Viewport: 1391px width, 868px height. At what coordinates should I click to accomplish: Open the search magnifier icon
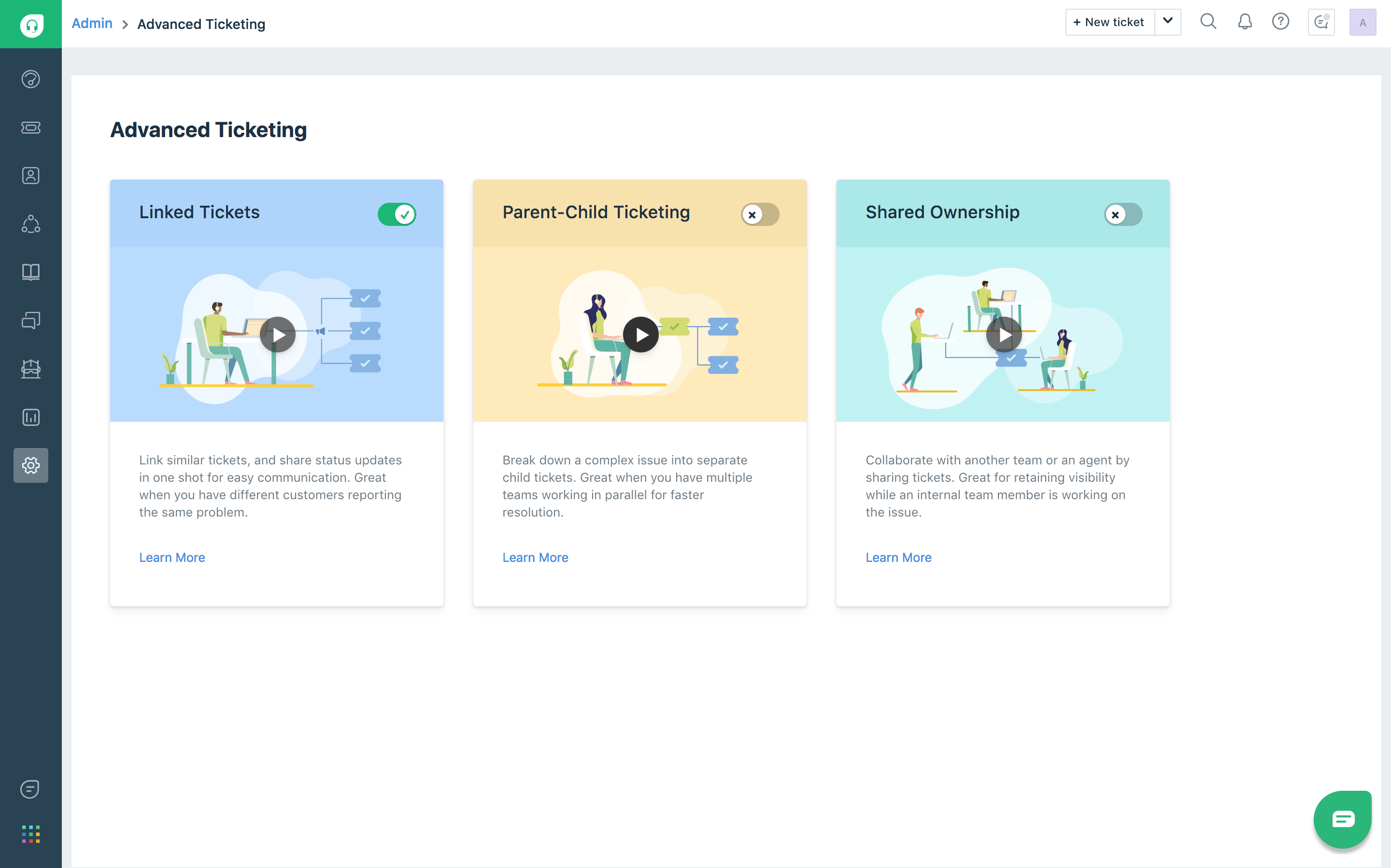coord(1208,22)
